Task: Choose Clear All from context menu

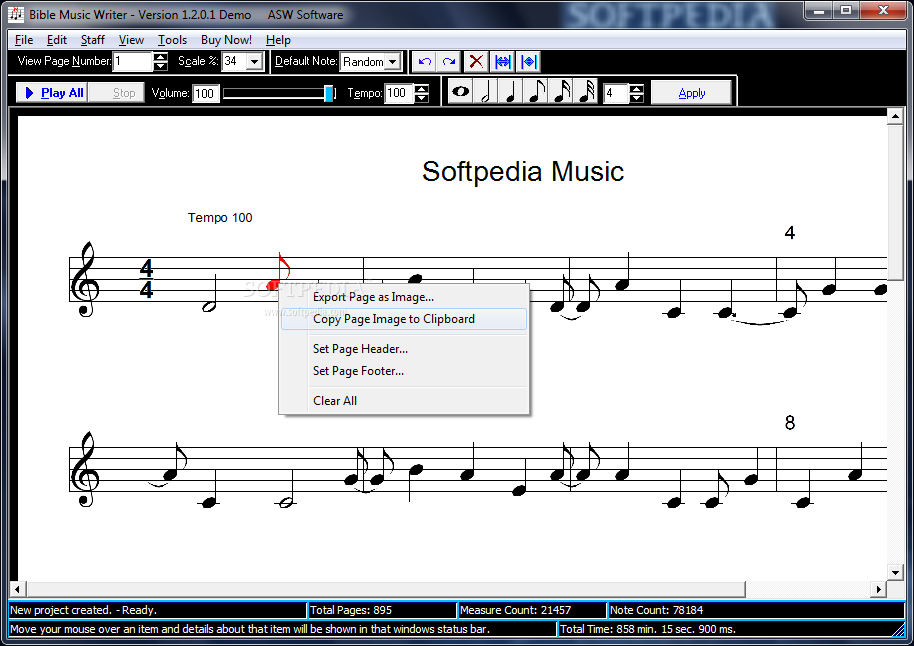Action: 404,401
